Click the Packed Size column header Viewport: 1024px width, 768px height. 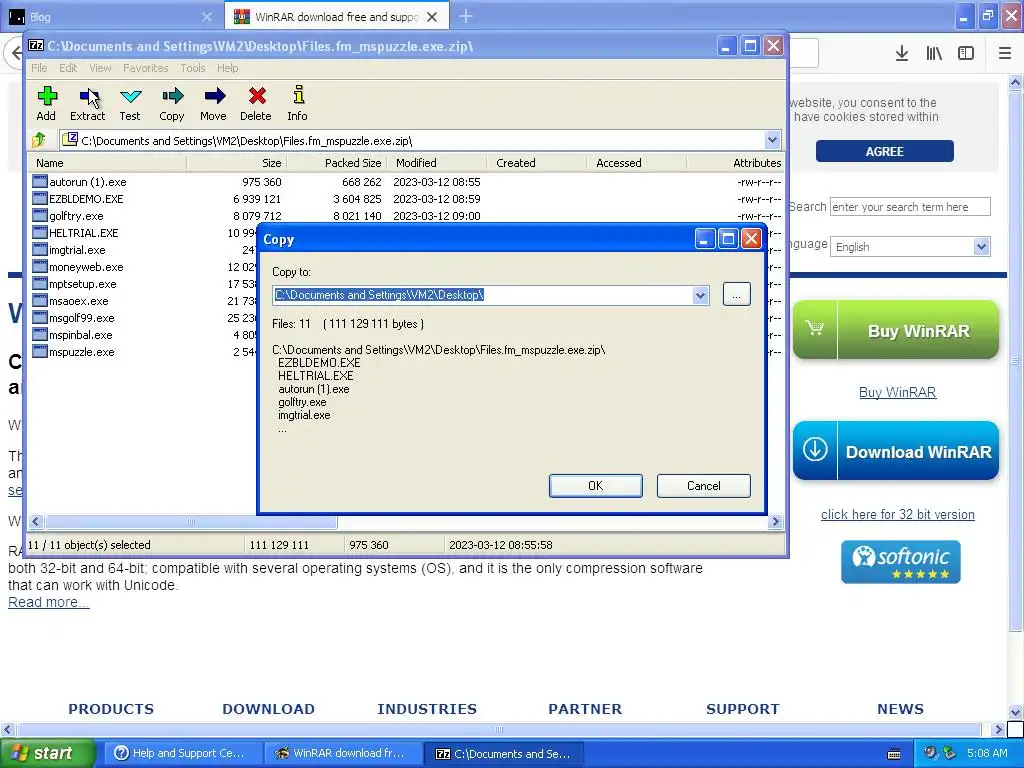[x=337, y=163]
